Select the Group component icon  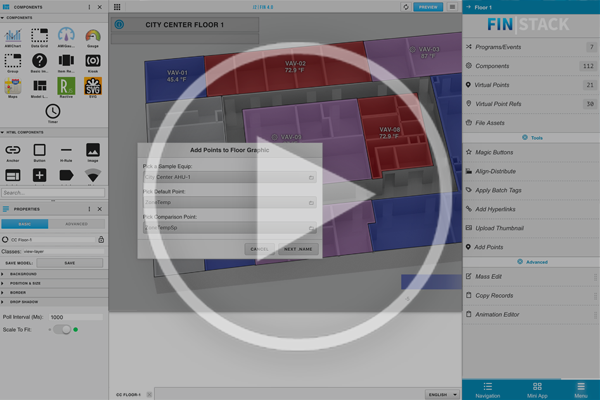tap(13, 61)
